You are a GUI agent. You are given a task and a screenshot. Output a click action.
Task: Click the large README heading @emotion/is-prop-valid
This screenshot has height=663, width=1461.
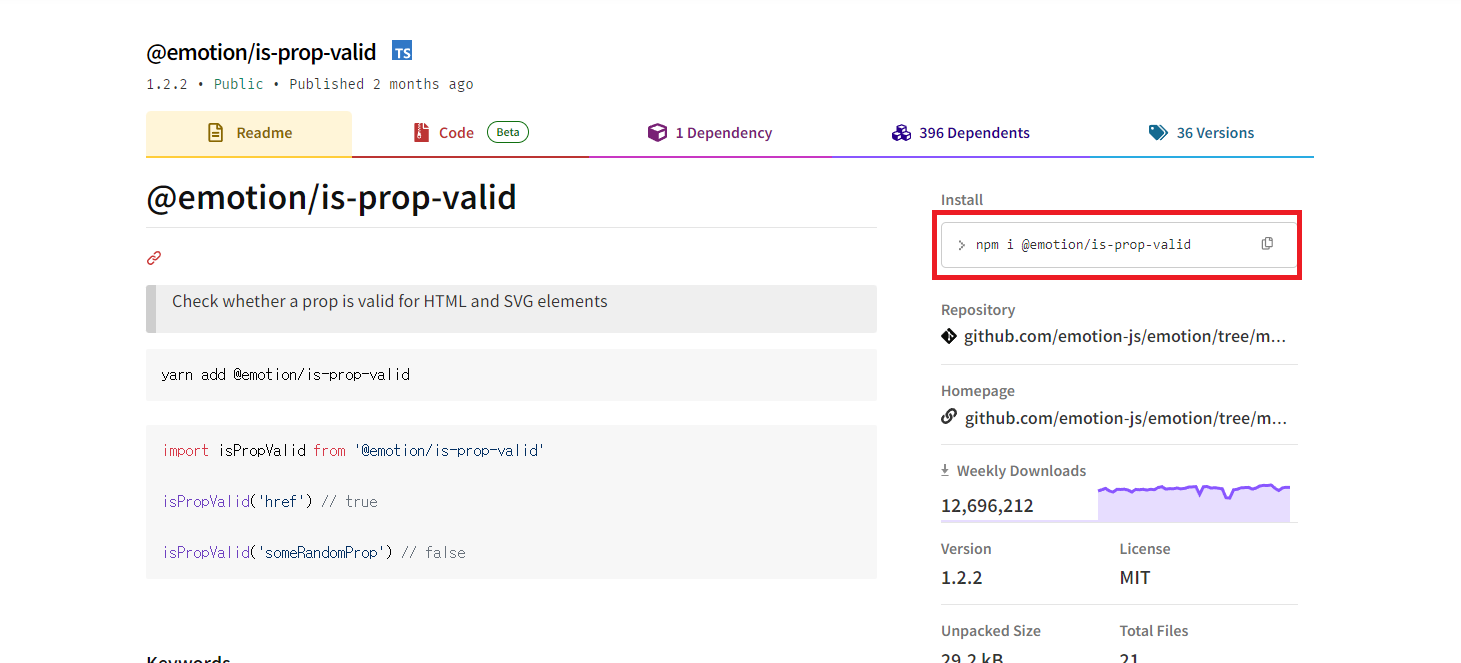point(331,197)
